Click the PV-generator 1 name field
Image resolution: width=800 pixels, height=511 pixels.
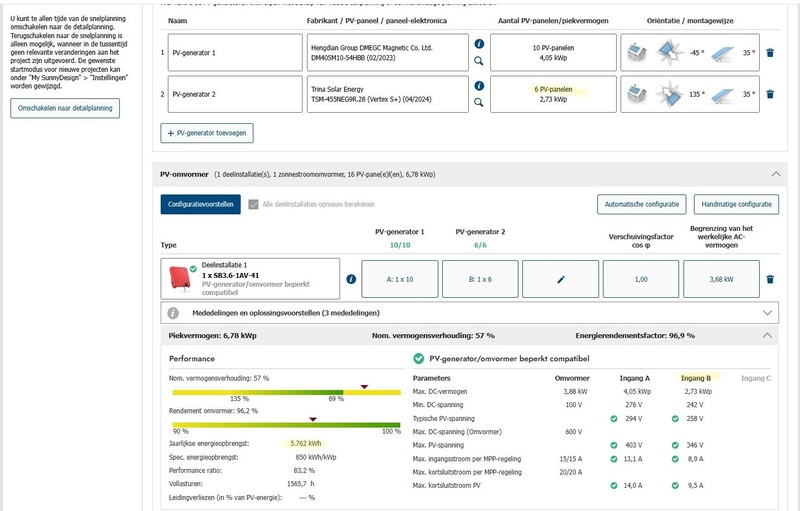point(235,53)
